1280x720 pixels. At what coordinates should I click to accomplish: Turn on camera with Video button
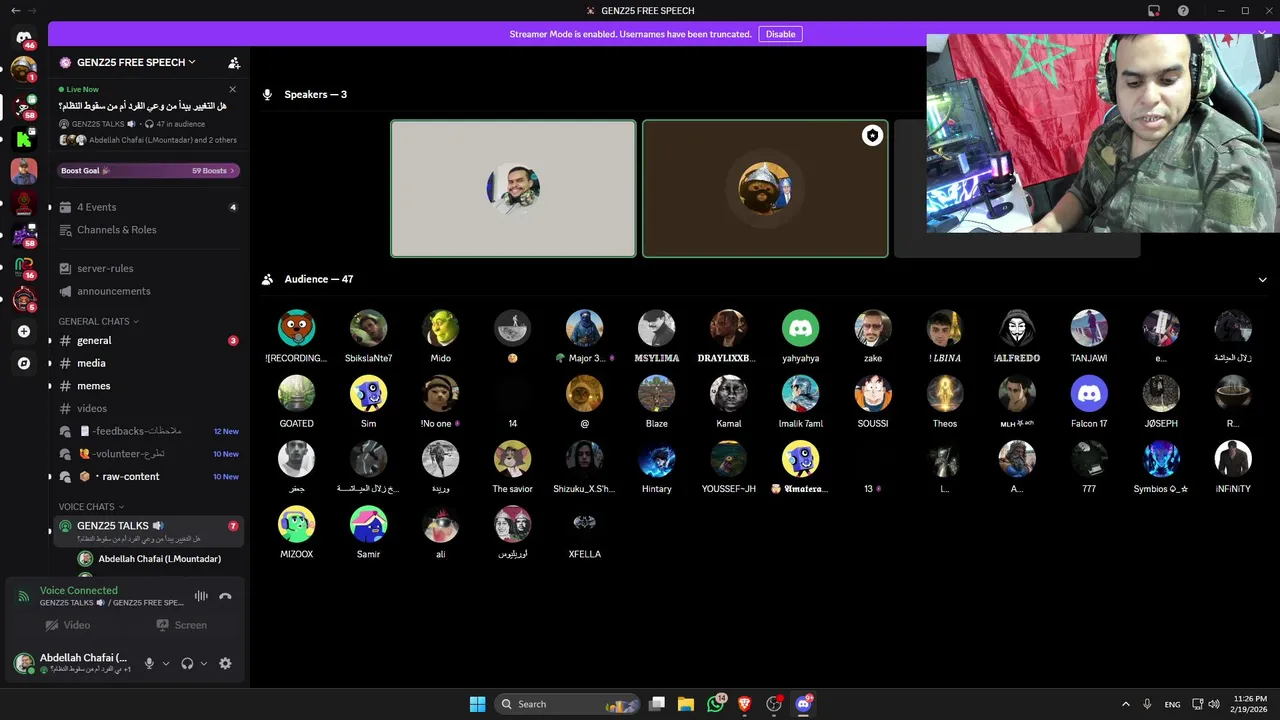[68, 625]
